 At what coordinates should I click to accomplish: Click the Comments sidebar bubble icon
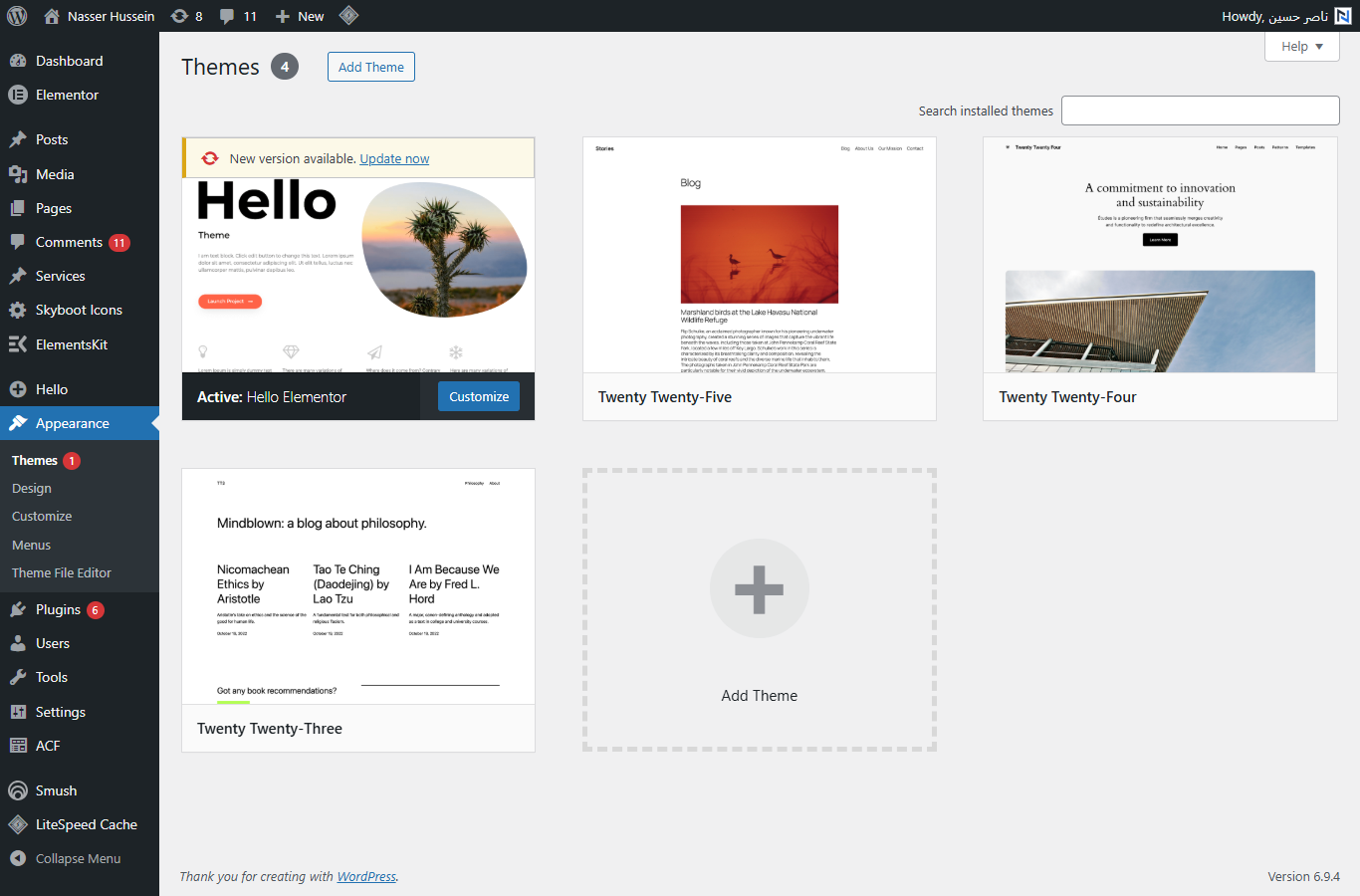pos(18,242)
